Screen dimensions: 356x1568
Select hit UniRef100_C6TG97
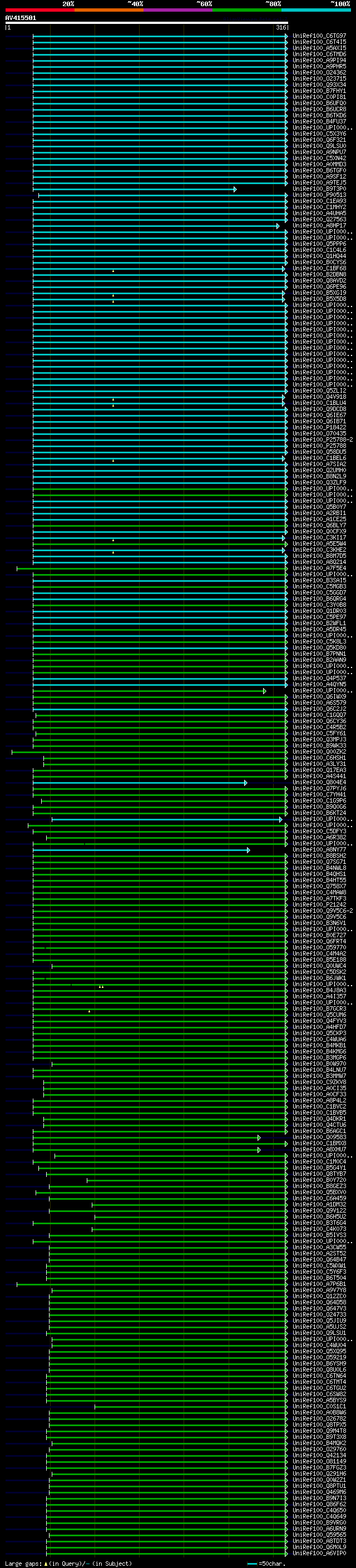coord(319,36)
